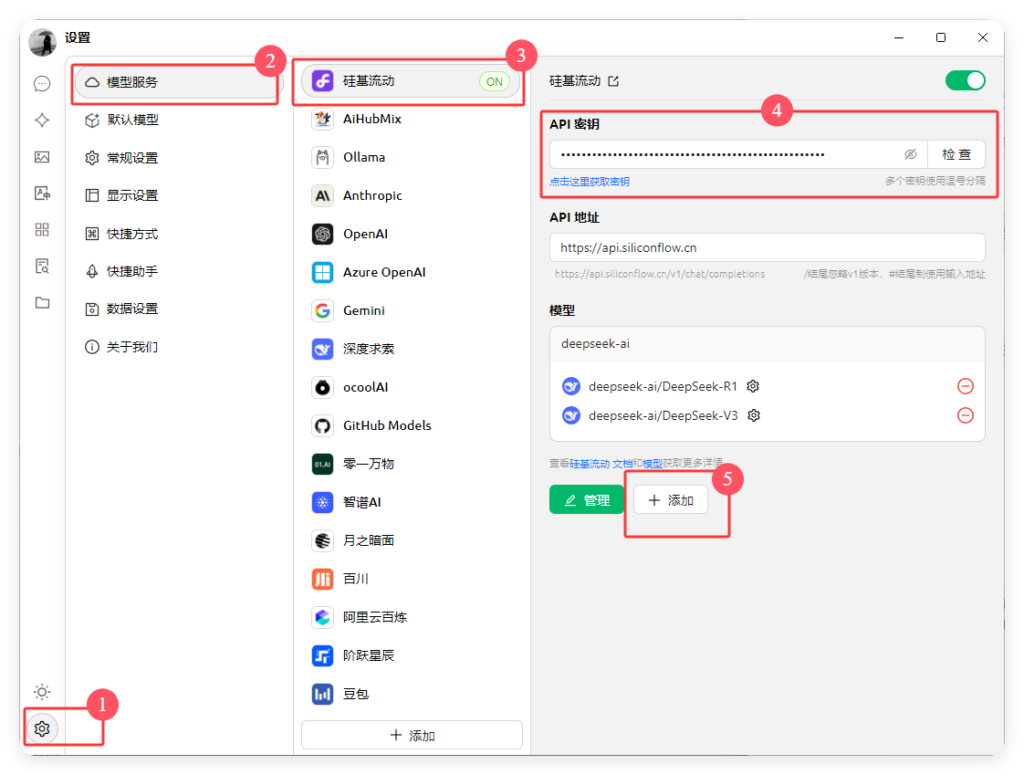
Task: Remove the deepseek-ai/DeepSeek-V3 model
Action: [965, 414]
